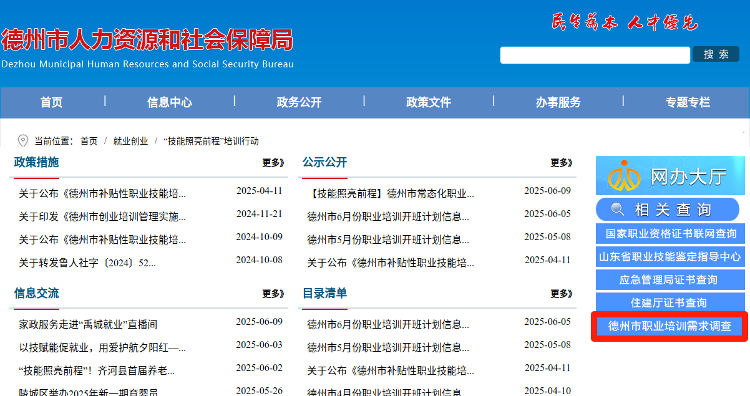This screenshot has height=396, width=750.
Task: Open policy article dated 2025-04-11 in 政策措施
Action: point(102,194)
